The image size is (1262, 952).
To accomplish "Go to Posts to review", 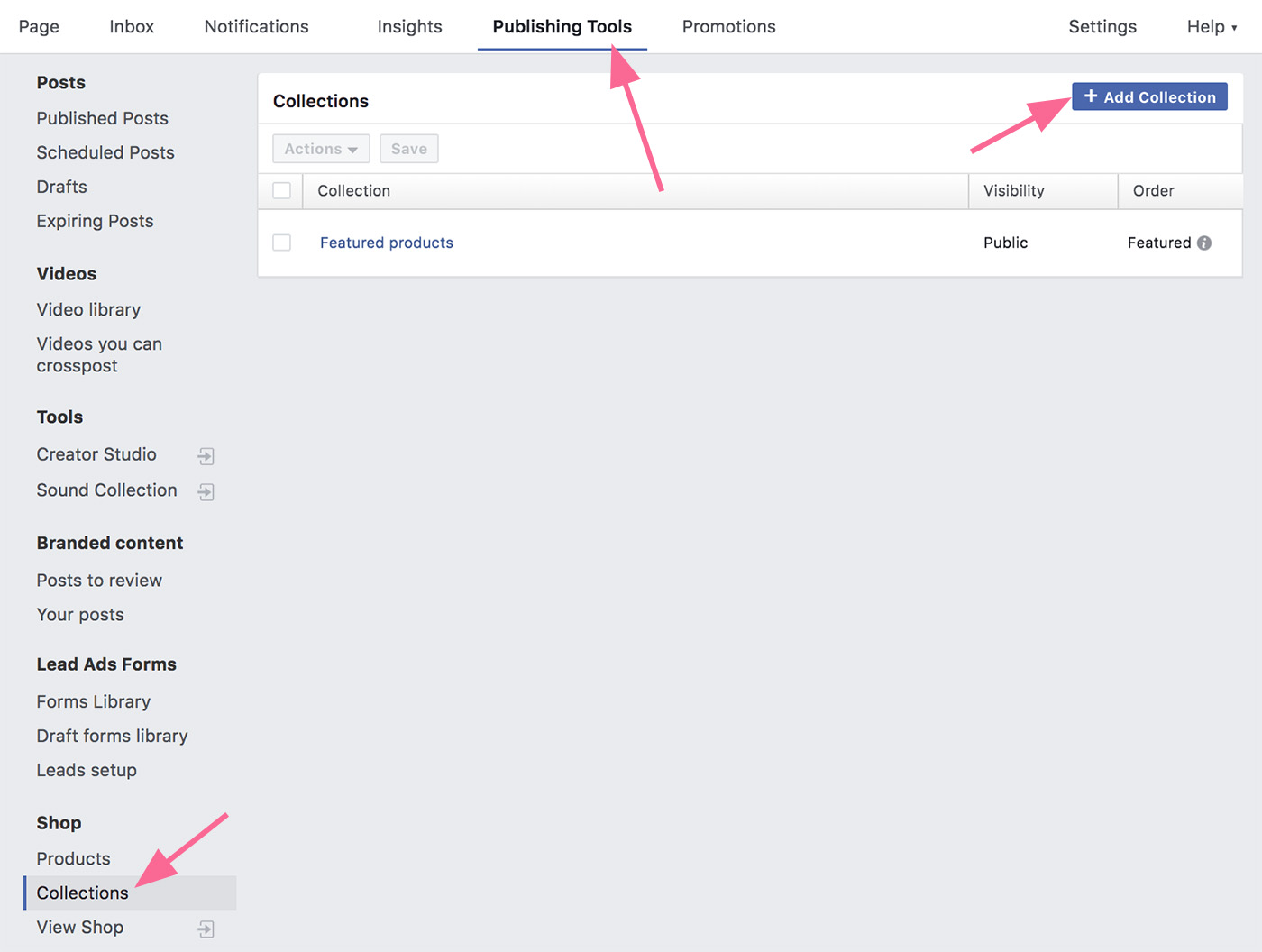I will (x=99, y=581).
